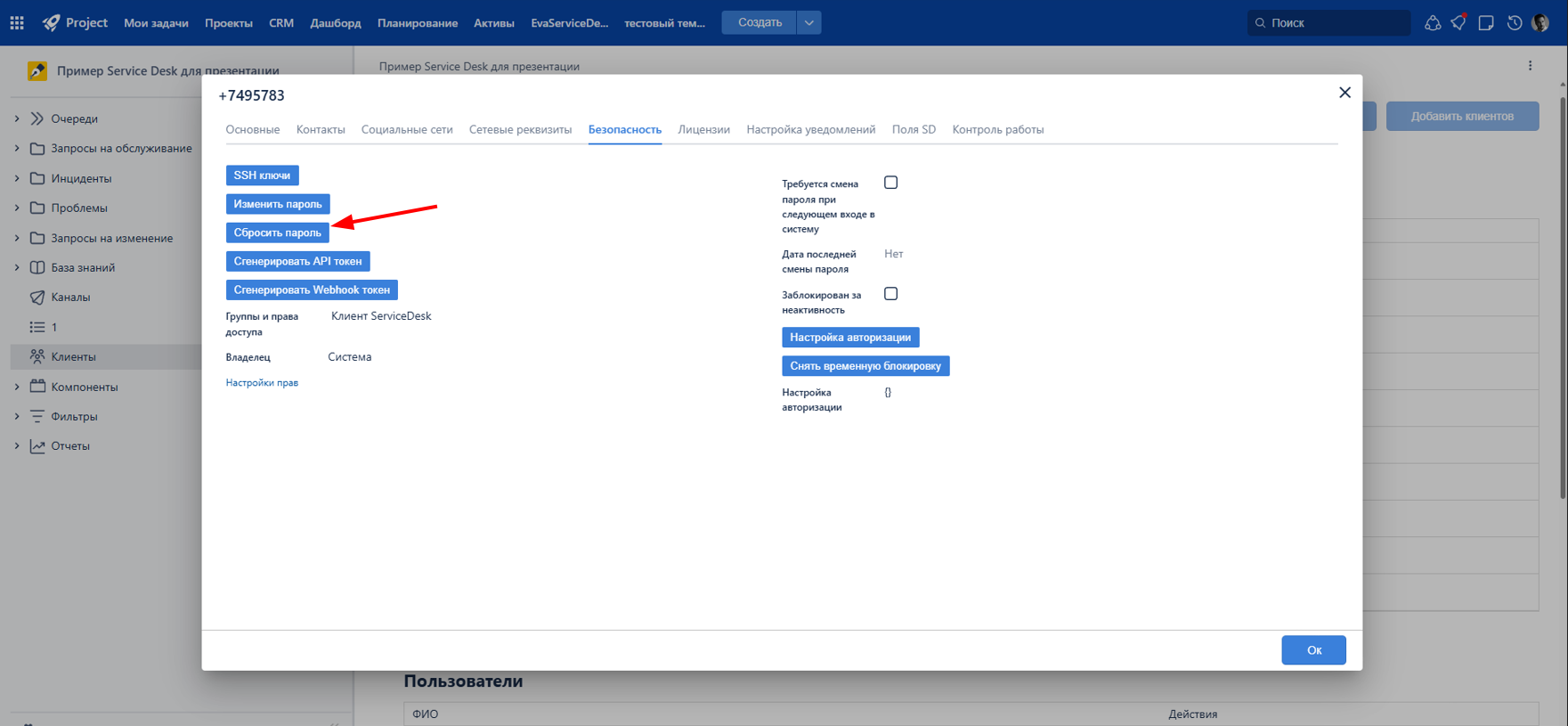
Task: Click Изменить пароль button
Action: point(278,204)
